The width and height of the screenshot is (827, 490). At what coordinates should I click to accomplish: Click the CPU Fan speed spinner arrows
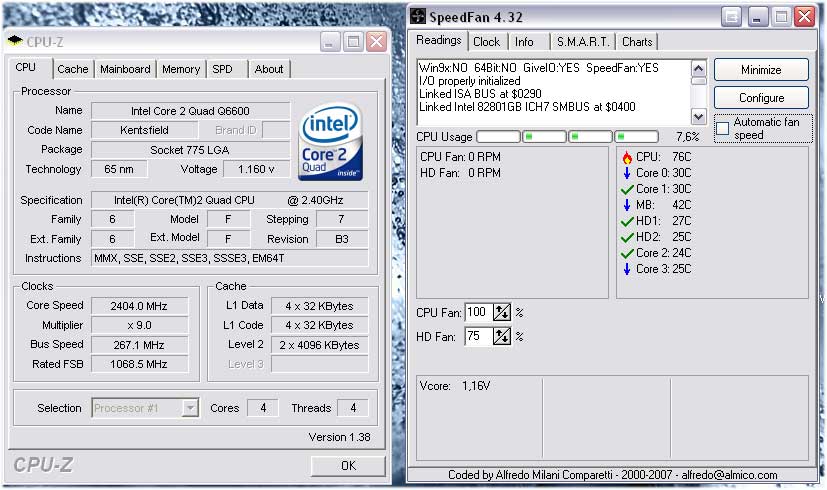[x=502, y=312]
